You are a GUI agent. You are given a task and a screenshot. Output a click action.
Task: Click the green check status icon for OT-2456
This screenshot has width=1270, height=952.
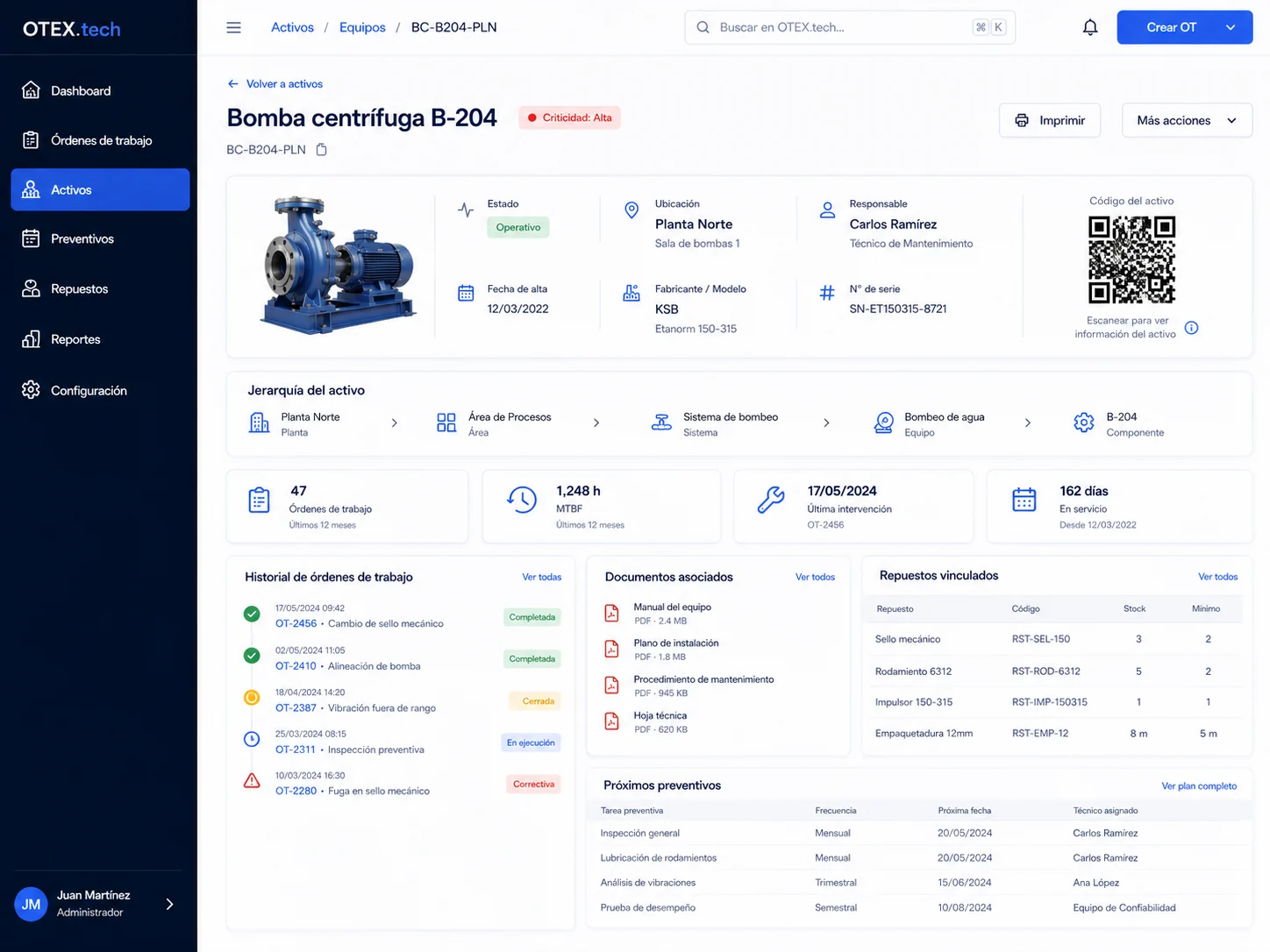[x=252, y=615]
